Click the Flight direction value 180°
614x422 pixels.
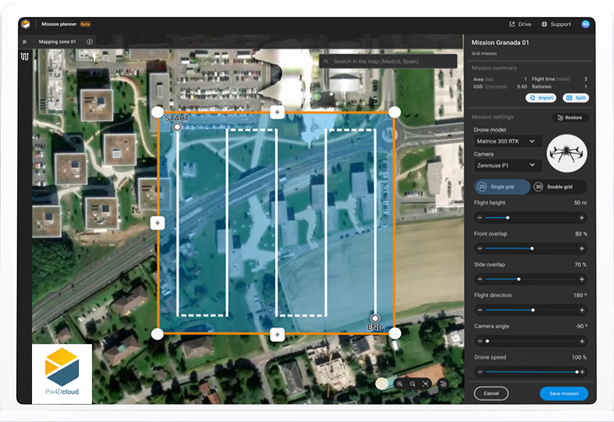[x=580, y=295]
